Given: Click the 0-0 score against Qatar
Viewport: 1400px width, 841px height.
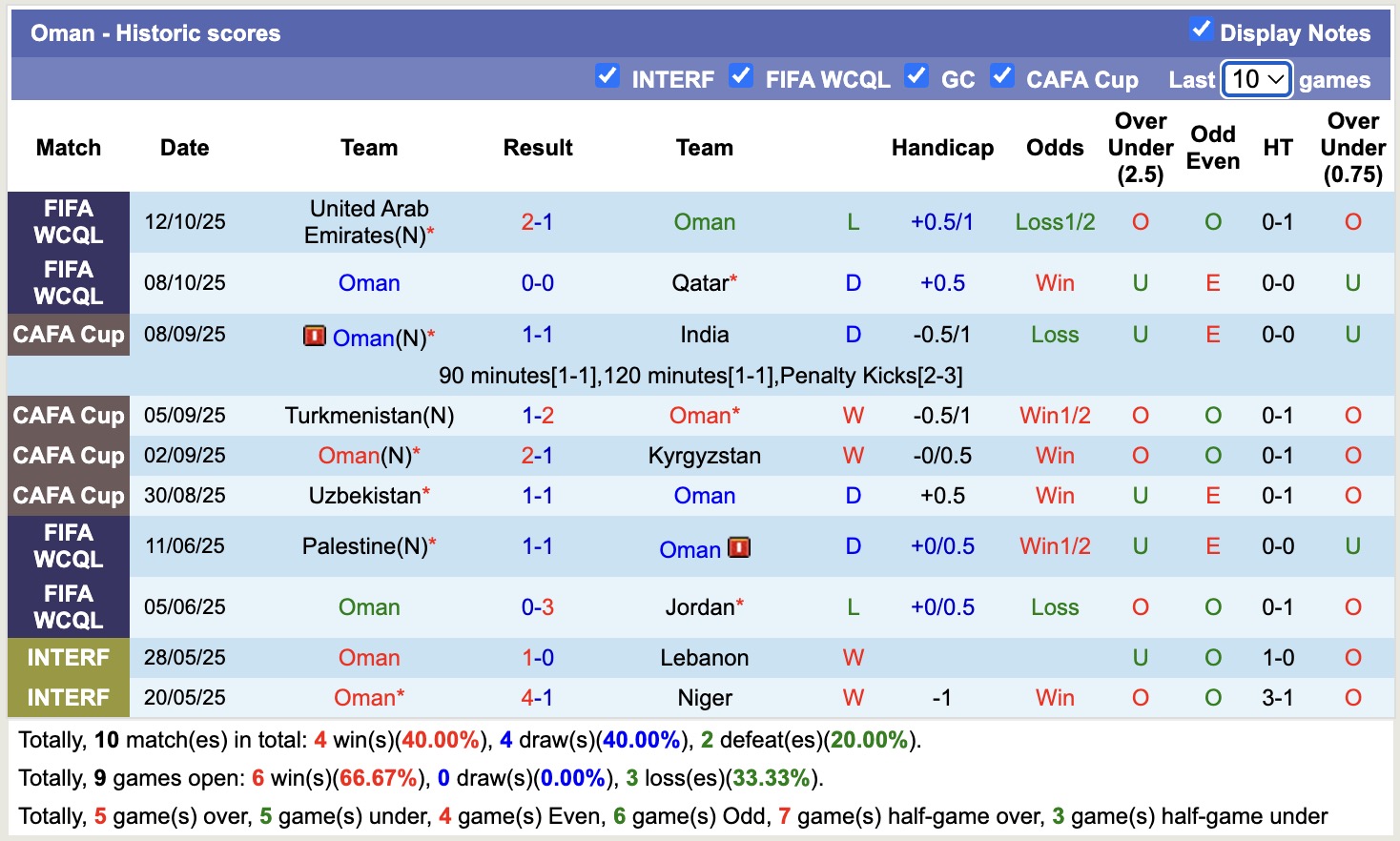Looking at the screenshot, I should coord(537,283).
